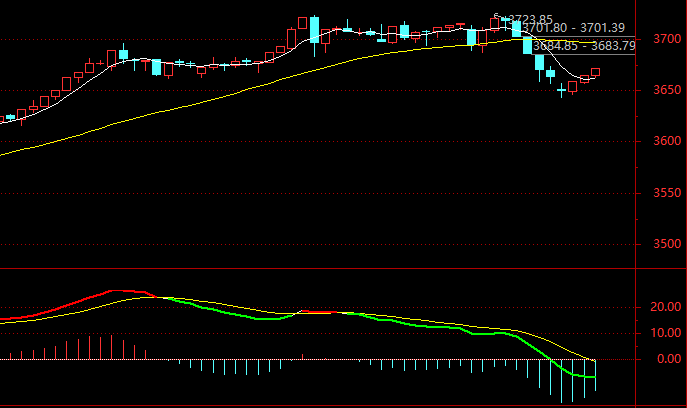Select the cyan doji candle at the chart low
Screen dimensions: 687x408
click(x=562, y=90)
